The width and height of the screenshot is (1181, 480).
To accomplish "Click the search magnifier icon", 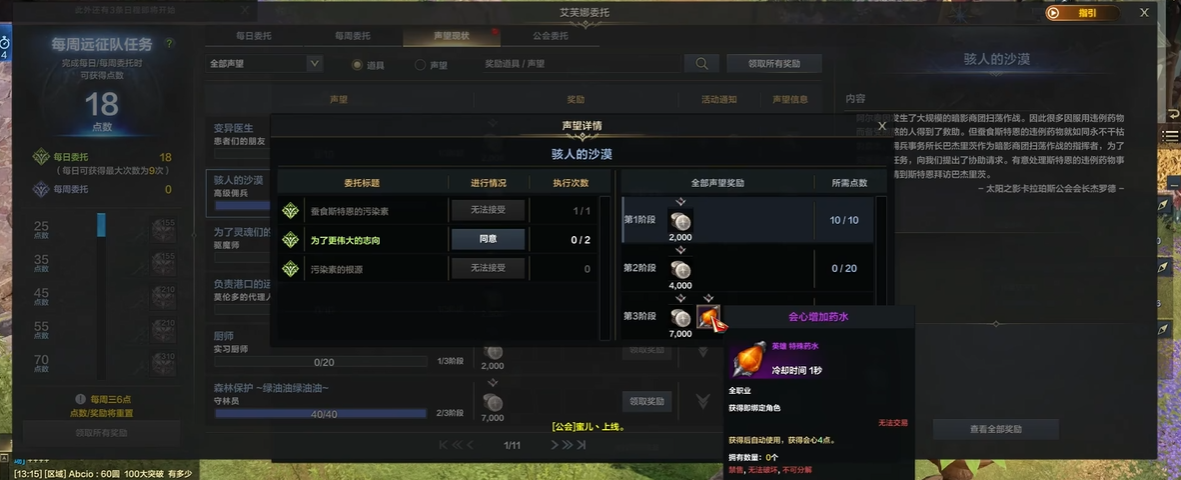I will (x=701, y=64).
